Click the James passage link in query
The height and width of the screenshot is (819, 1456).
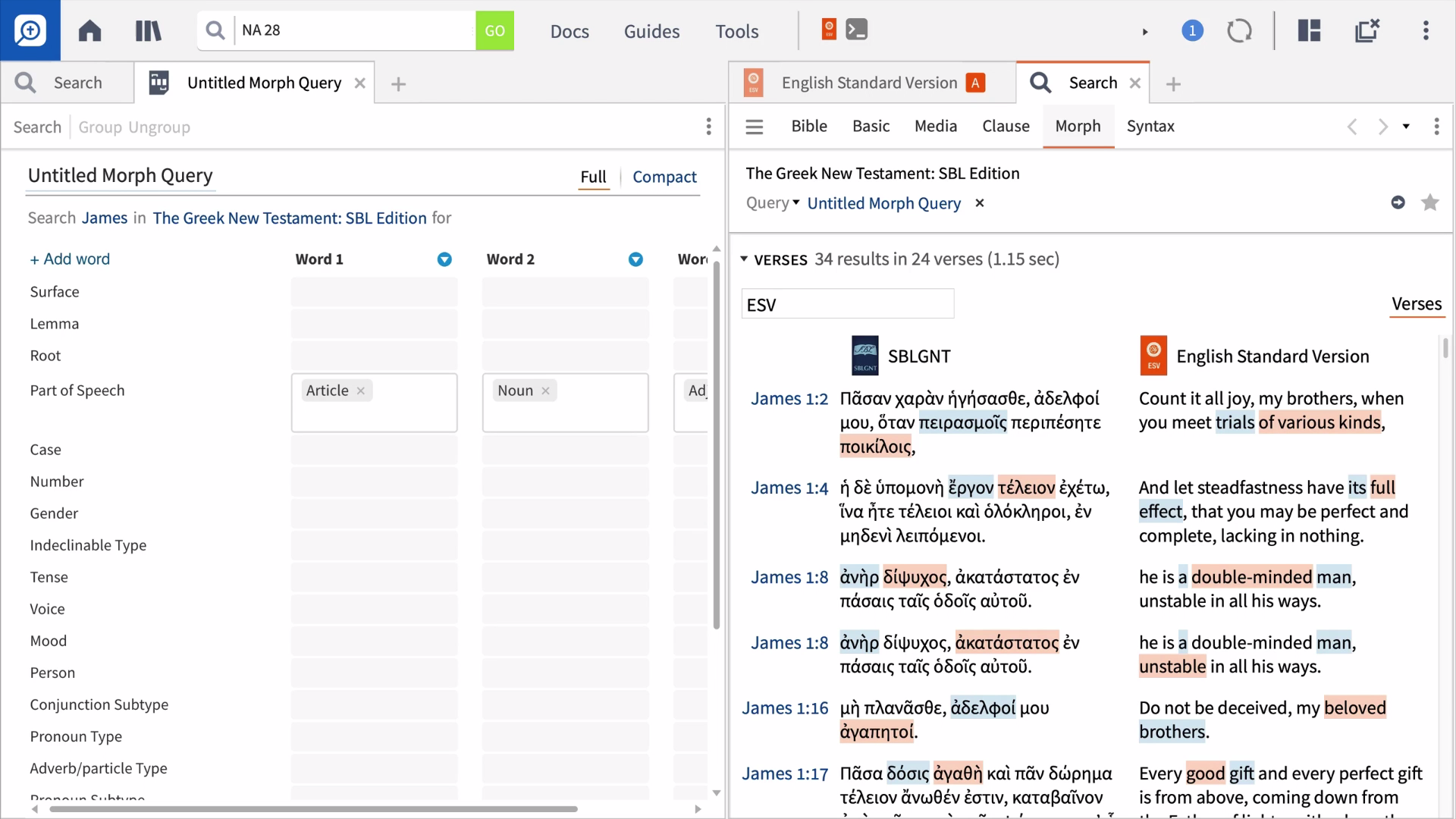(x=105, y=218)
